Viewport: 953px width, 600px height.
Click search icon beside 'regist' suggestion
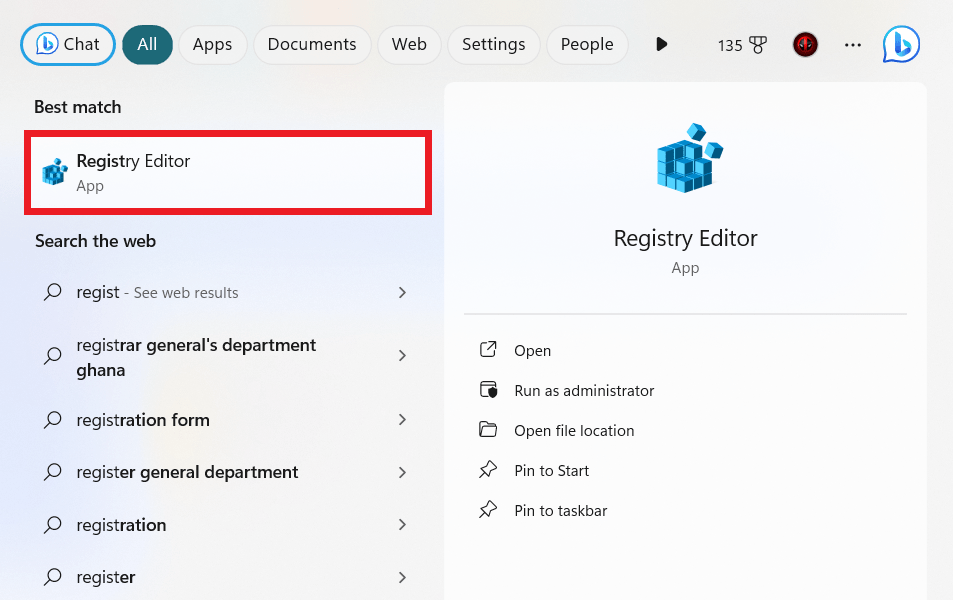tap(53, 292)
